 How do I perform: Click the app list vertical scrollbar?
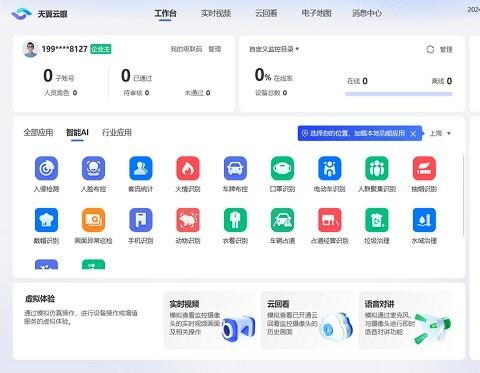463,195
